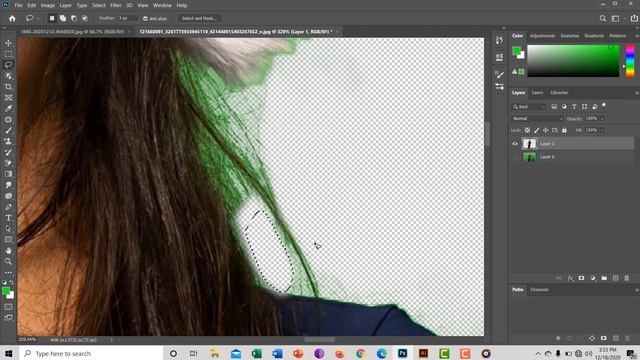Viewport: 640px width, 360px height.
Task: Select the Sponge tool
Action: point(8,196)
